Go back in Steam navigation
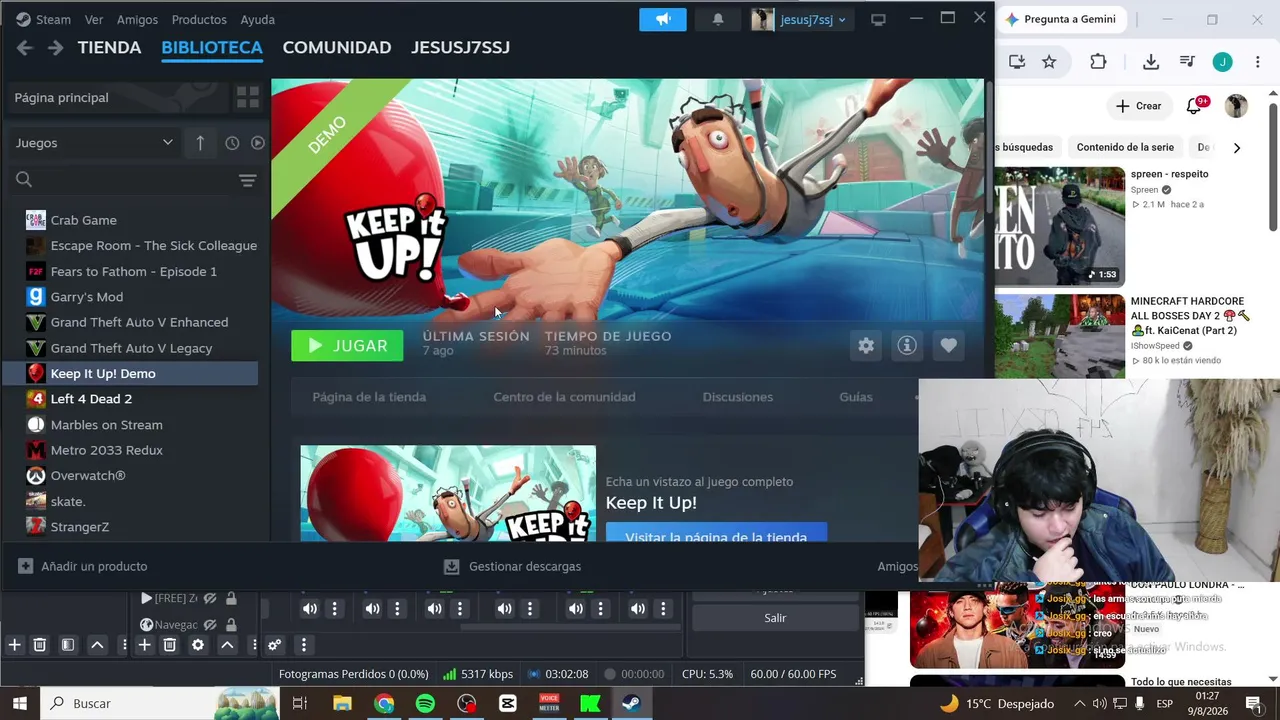The height and width of the screenshot is (720, 1280). [x=25, y=47]
